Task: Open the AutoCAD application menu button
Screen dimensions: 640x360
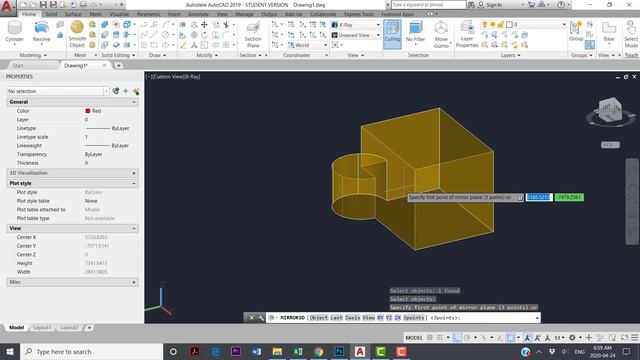Action: [x=7, y=7]
